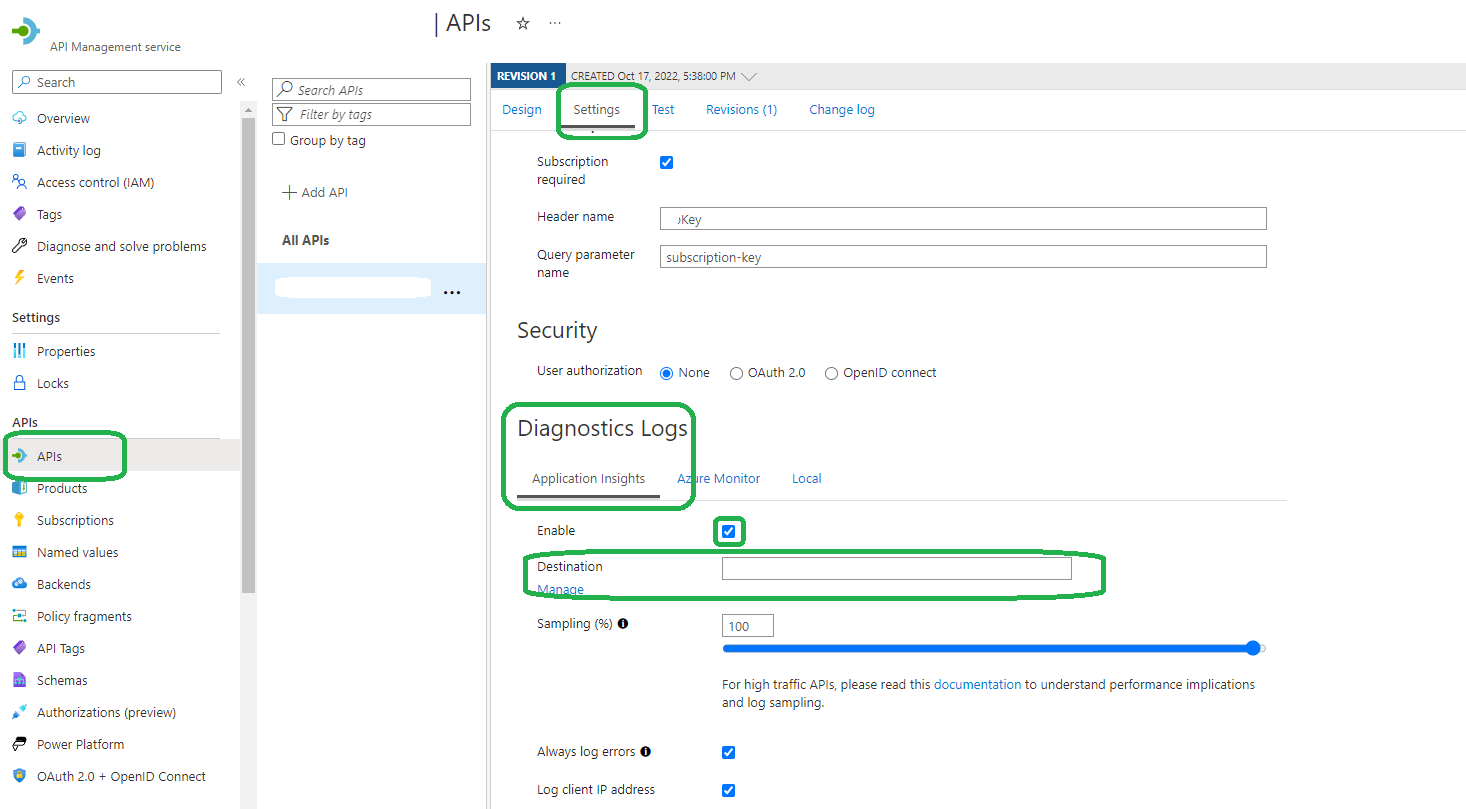
Task: Click the Schemas icon
Action: (19, 680)
